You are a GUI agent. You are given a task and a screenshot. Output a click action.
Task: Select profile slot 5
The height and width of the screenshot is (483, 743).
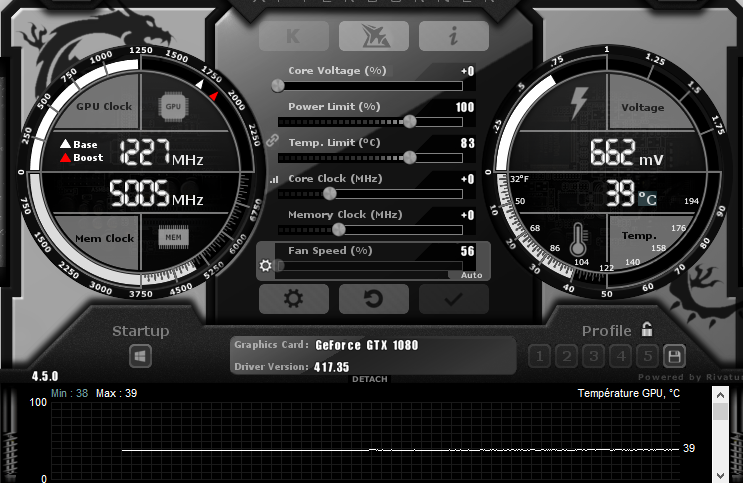(x=647, y=356)
